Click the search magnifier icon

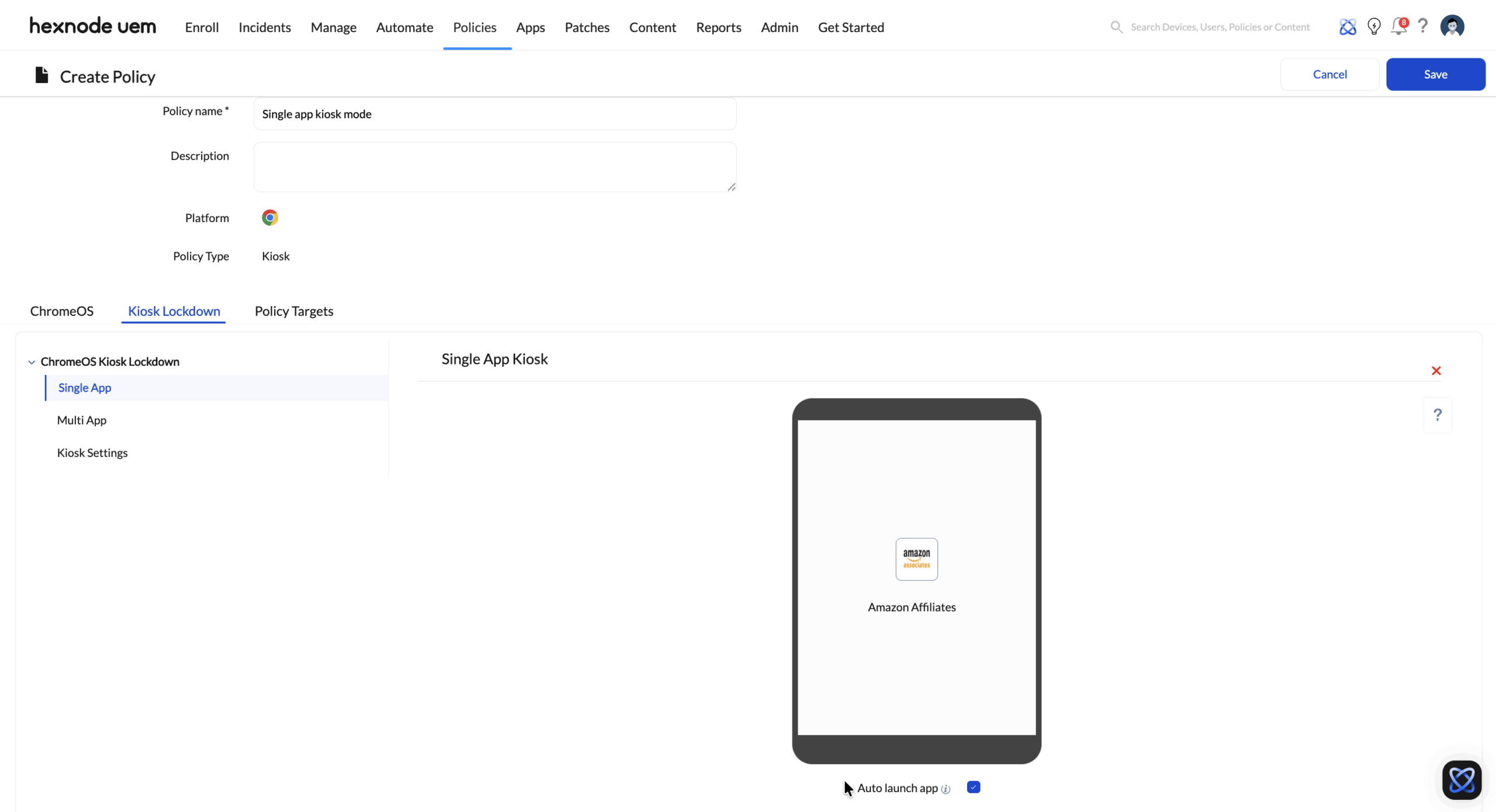coord(1117,27)
